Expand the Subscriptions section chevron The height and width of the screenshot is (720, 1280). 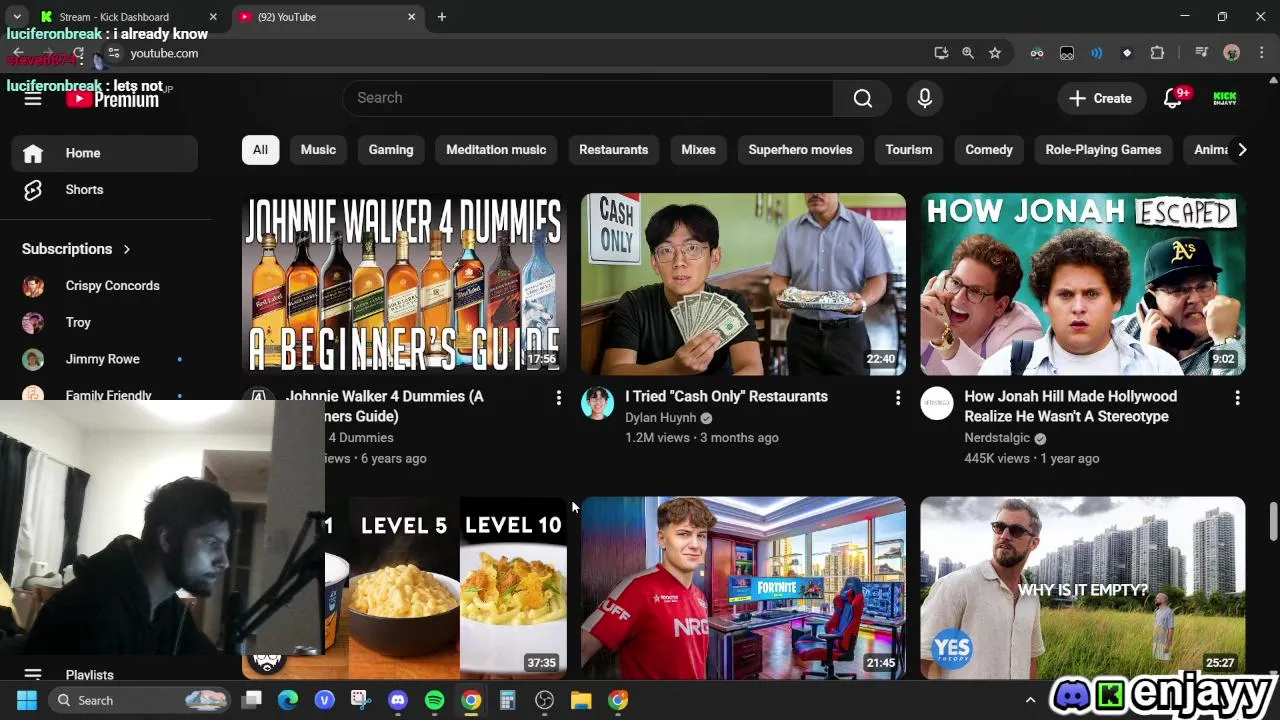pyautogui.click(x=127, y=249)
